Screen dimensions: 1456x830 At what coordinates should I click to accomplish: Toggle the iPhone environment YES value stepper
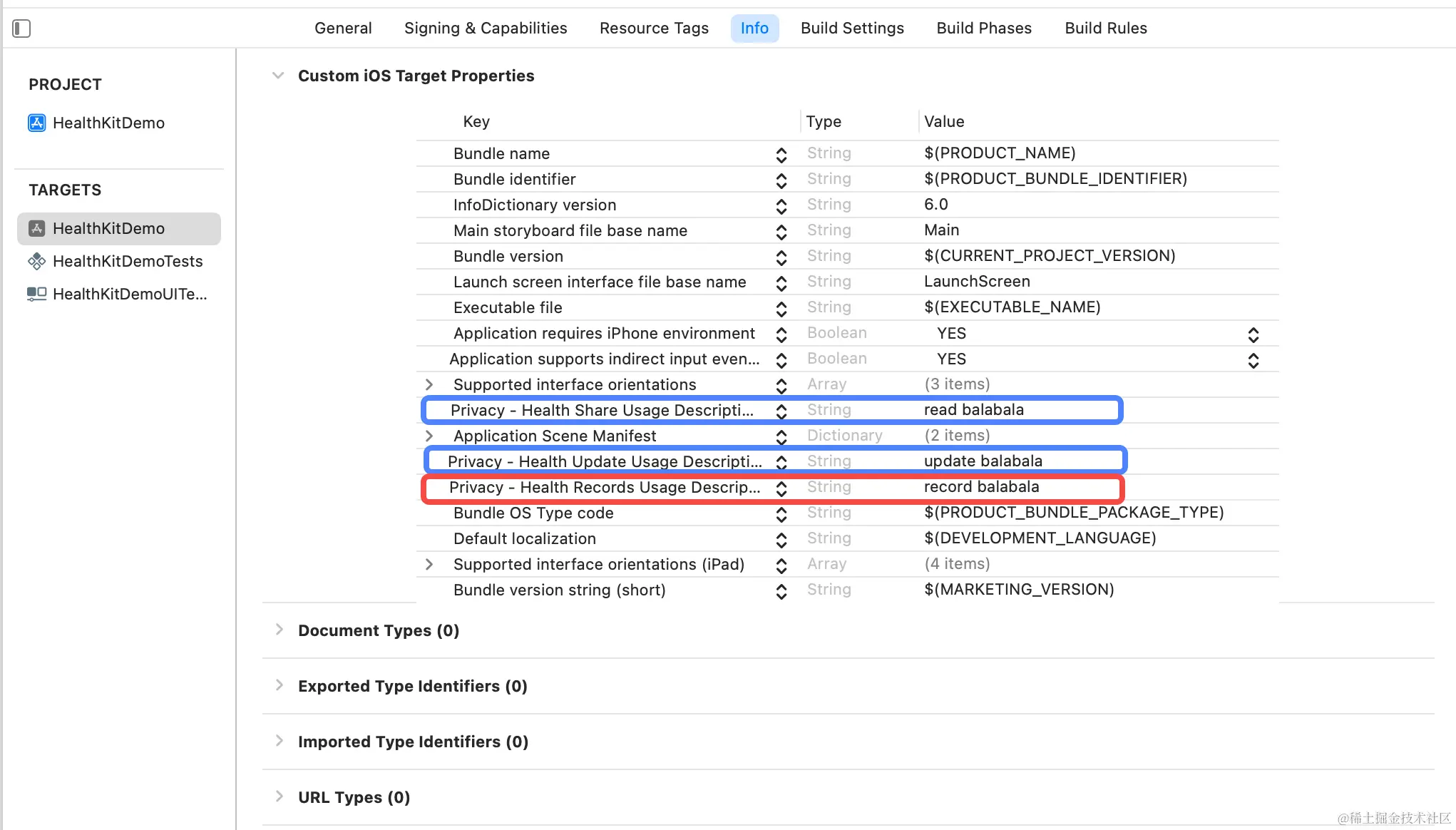[x=1253, y=334]
